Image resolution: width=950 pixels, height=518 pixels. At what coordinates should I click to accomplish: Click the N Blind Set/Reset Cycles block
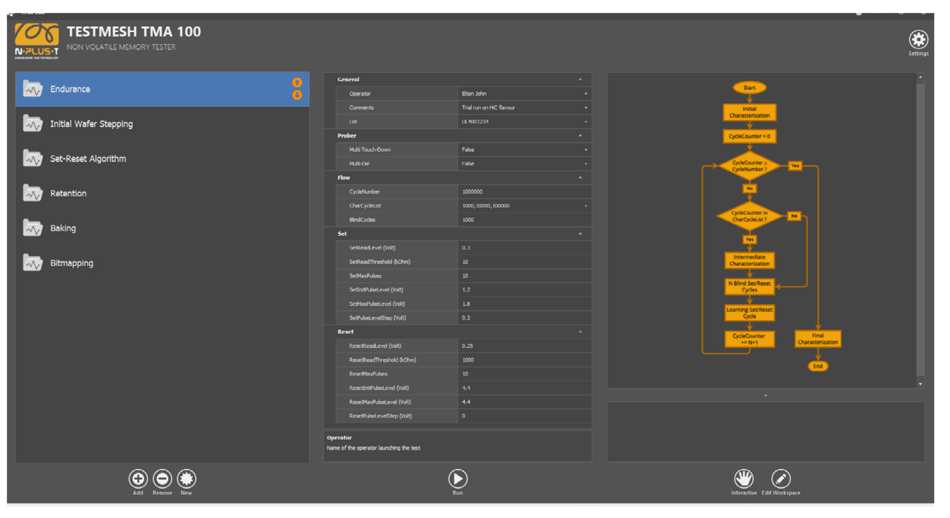(x=749, y=287)
